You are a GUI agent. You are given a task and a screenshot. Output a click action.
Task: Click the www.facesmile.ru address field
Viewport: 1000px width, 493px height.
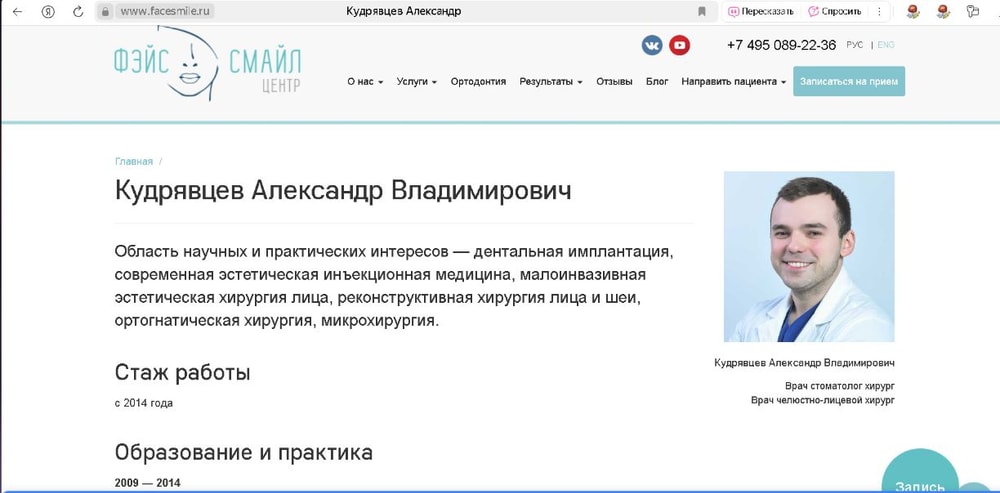click(165, 11)
